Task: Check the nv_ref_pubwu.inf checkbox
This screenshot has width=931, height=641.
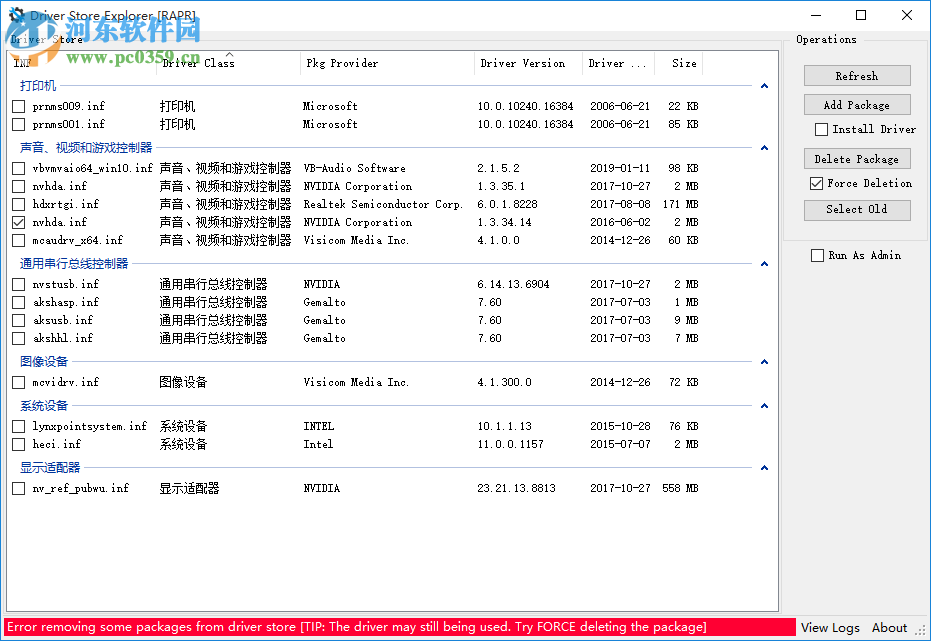Action: tap(18, 488)
